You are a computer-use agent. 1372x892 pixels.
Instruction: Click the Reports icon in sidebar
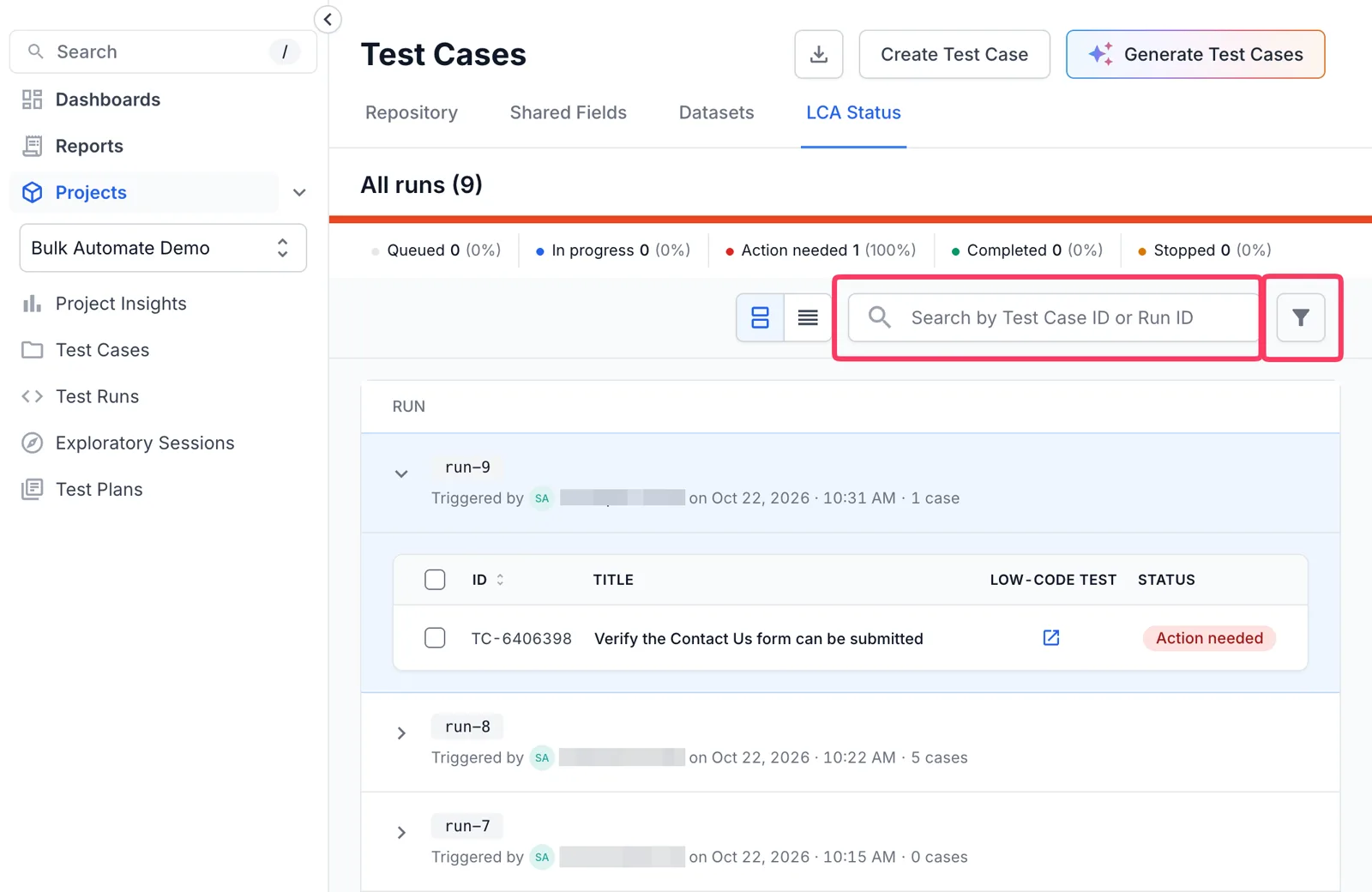coord(33,146)
